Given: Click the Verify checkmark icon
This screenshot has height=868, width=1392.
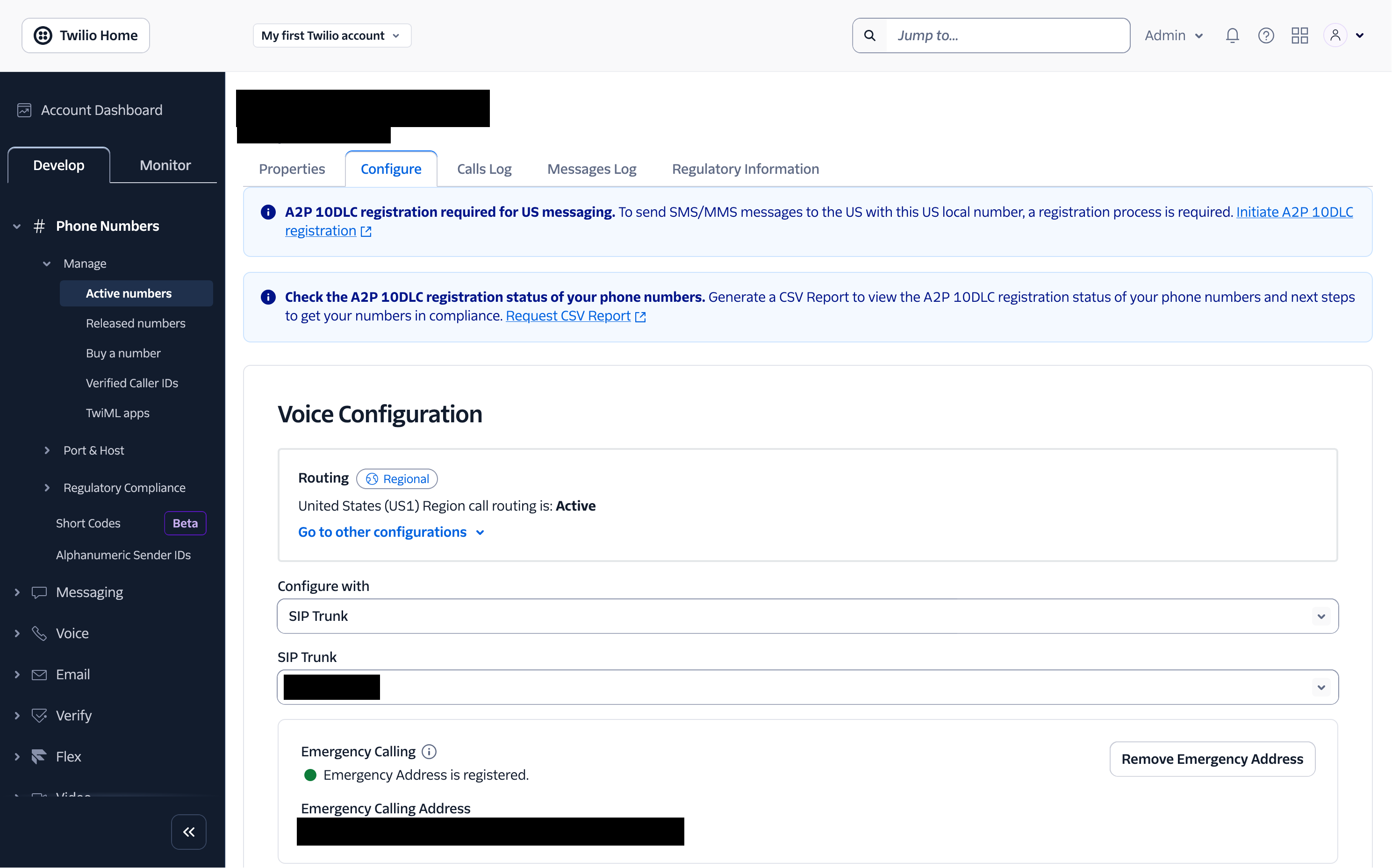Looking at the screenshot, I should coord(39,715).
